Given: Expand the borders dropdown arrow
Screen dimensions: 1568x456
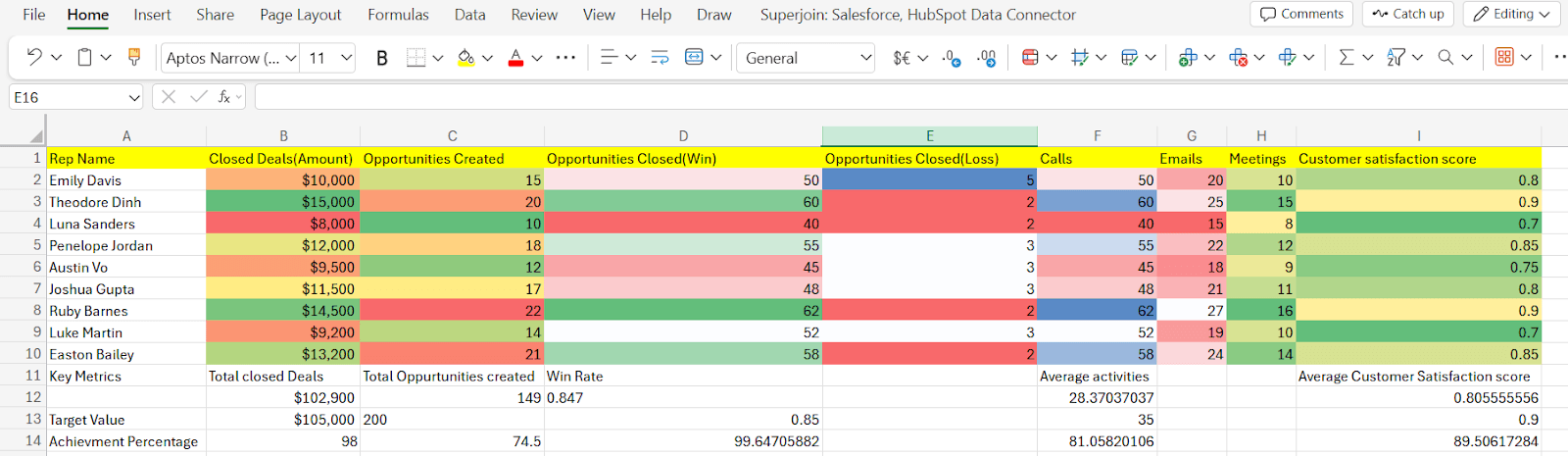Looking at the screenshot, I should (x=437, y=58).
